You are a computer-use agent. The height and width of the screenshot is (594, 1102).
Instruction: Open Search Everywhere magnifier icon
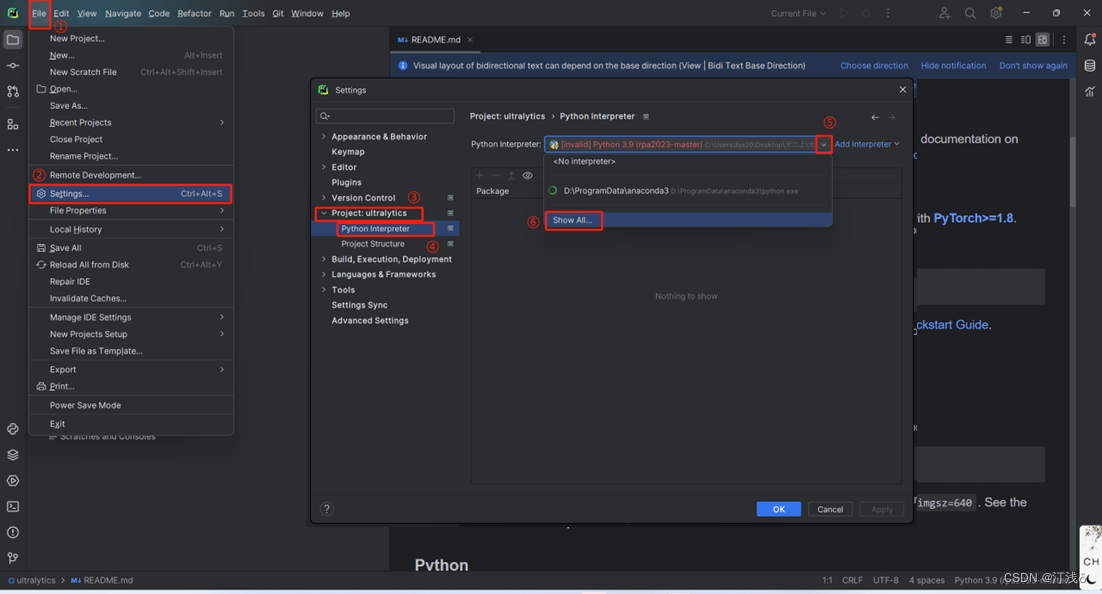[x=970, y=13]
